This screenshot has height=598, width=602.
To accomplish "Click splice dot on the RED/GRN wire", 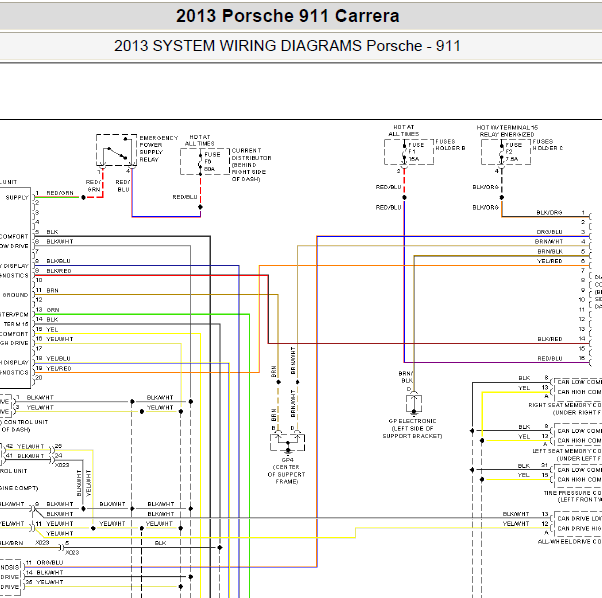I will (83, 198).
